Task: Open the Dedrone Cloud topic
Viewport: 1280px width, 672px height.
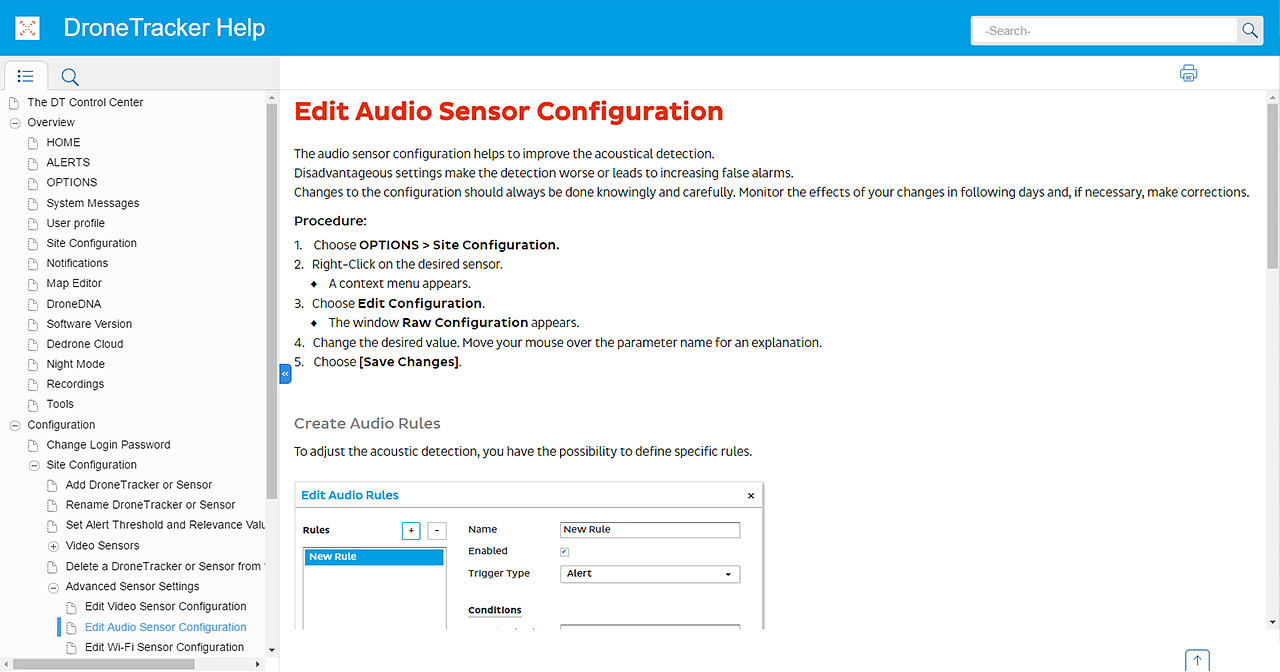Action: tap(85, 344)
